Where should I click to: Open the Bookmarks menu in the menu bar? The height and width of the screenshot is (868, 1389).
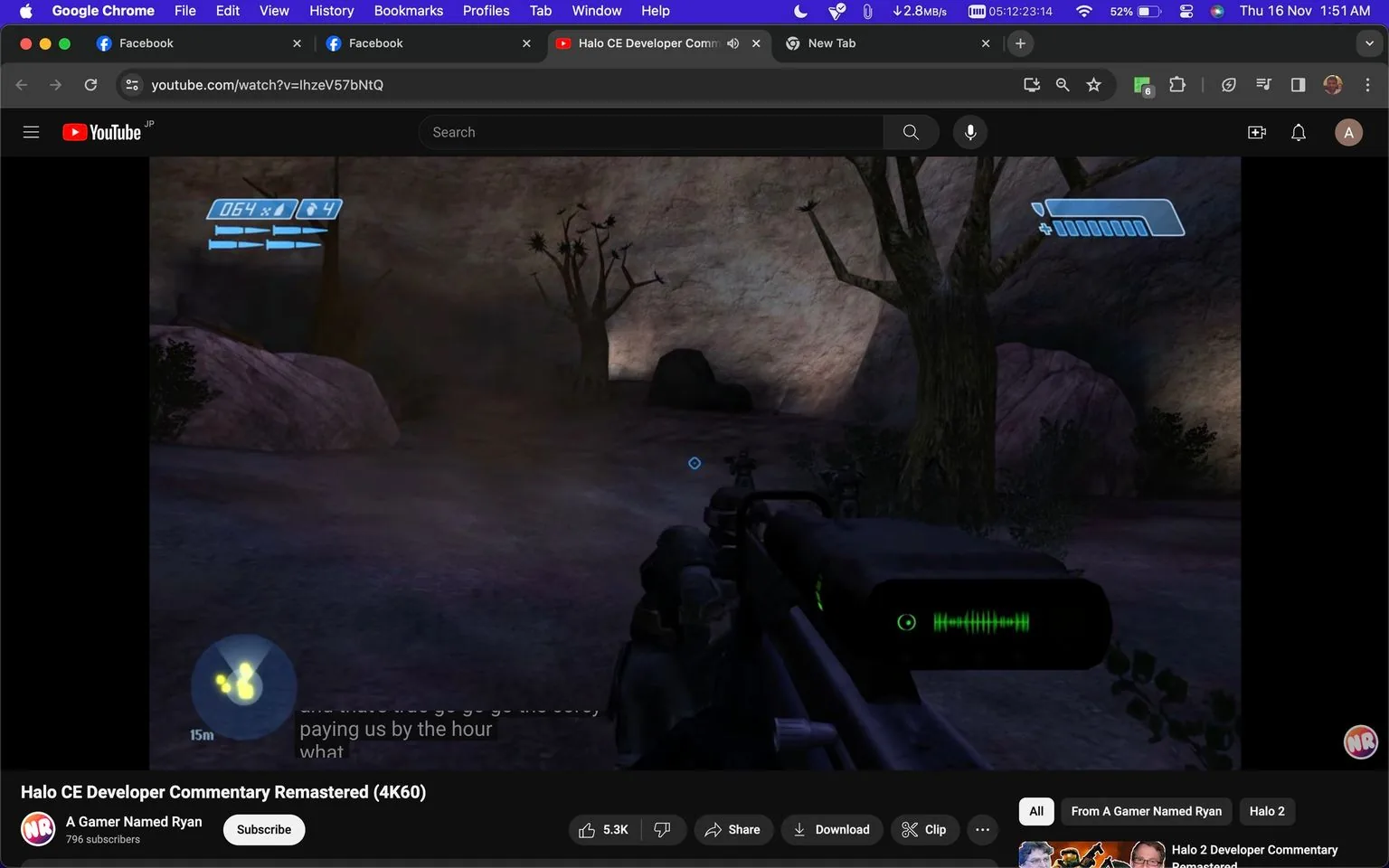408,10
